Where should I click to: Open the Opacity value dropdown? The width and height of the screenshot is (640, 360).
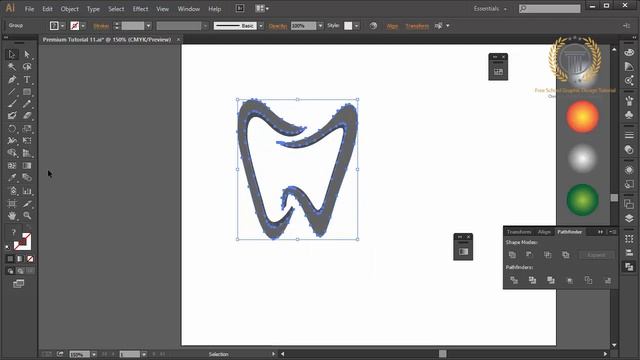pos(320,26)
